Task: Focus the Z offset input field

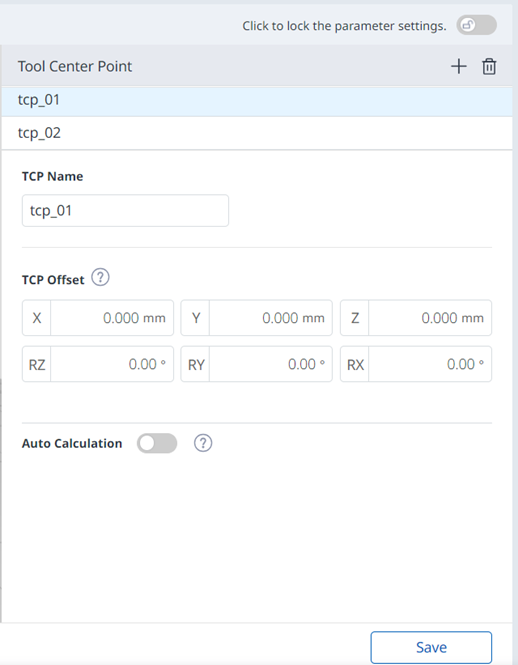Action: click(430, 318)
